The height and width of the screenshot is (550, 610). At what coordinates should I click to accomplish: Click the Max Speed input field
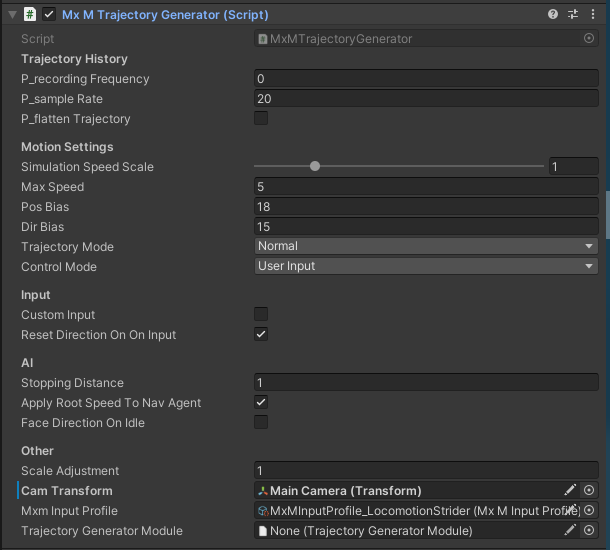pyautogui.click(x=426, y=187)
